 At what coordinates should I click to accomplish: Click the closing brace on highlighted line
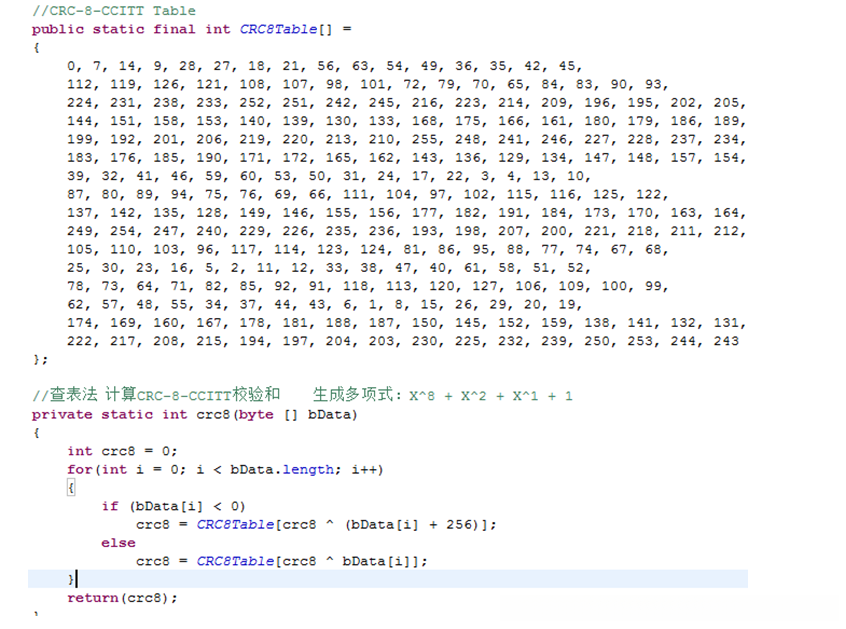click(x=71, y=579)
